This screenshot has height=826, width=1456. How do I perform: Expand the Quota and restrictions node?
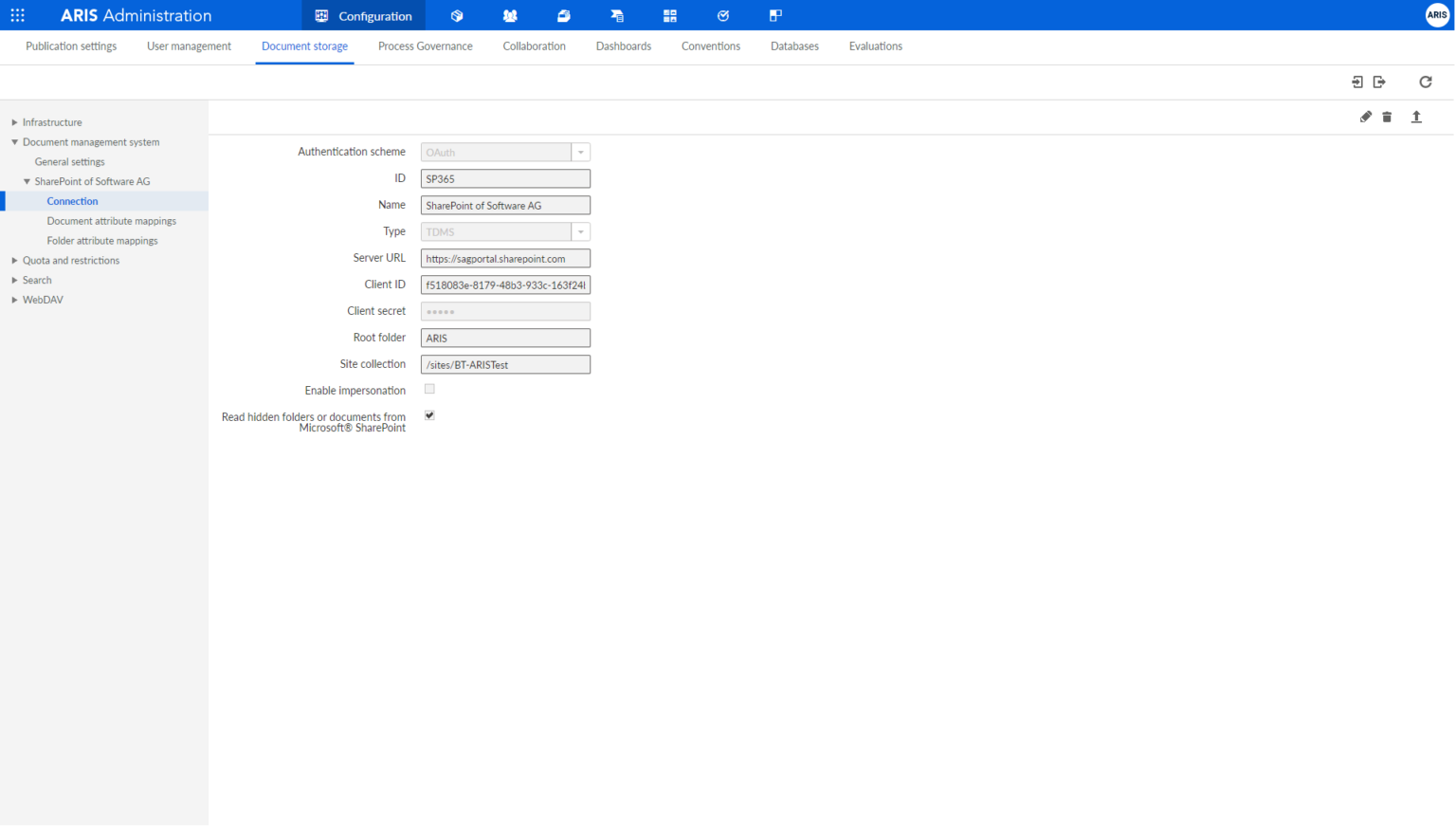14,261
